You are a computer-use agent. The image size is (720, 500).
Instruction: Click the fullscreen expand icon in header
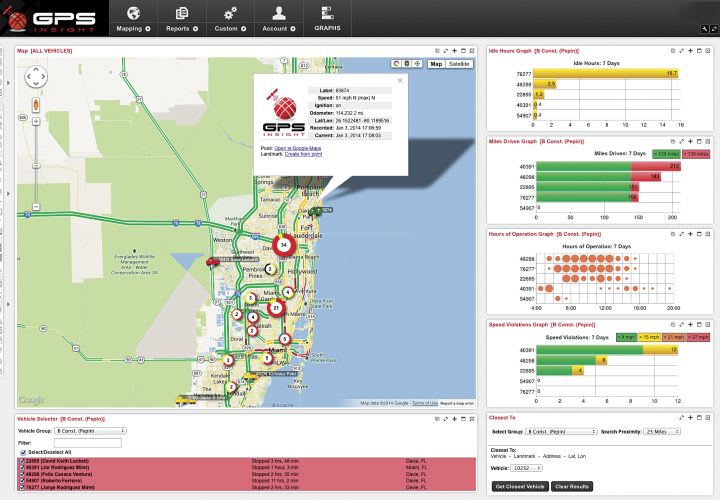(714, 29)
